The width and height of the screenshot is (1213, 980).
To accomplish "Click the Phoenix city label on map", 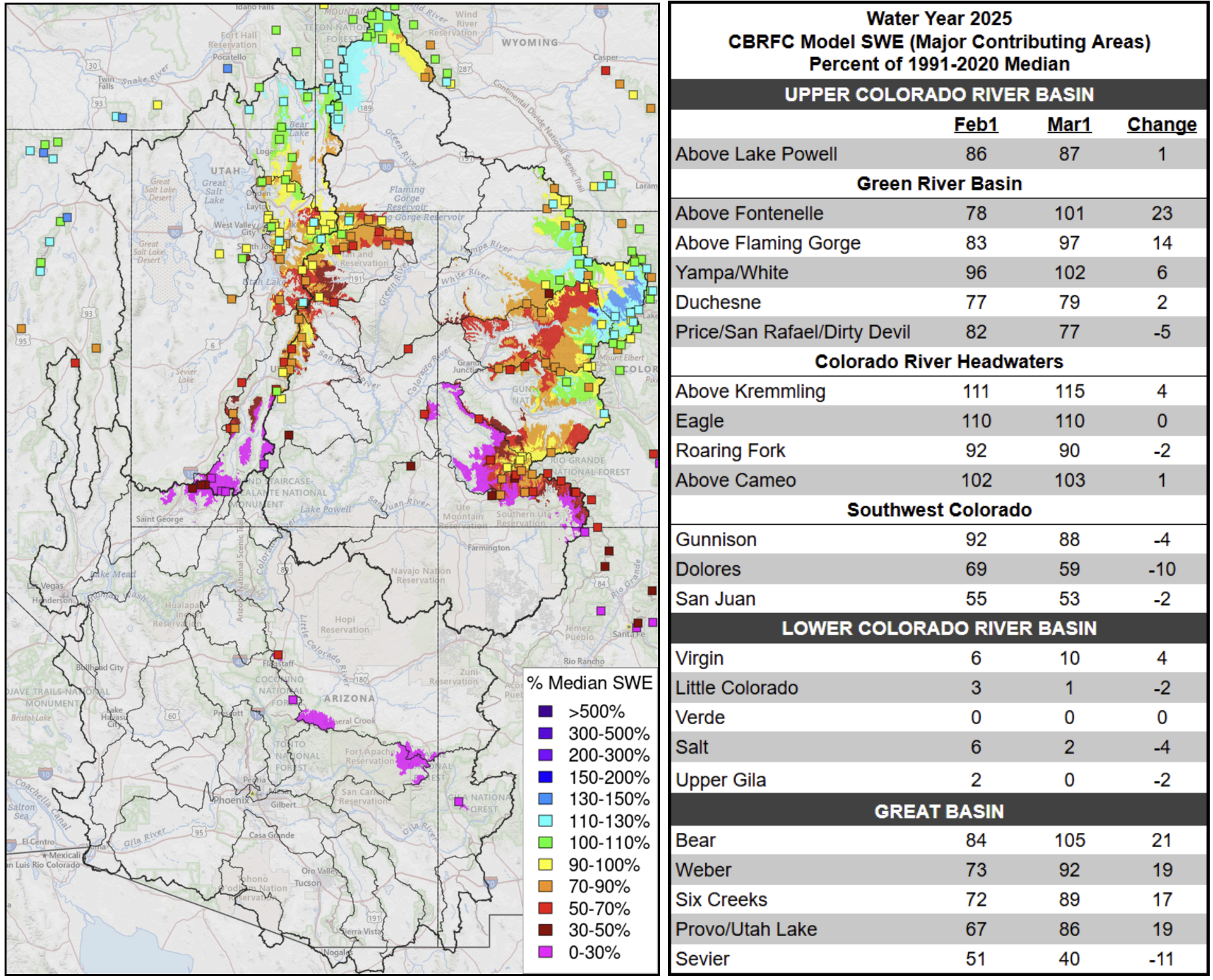I will pyautogui.click(x=230, y=799).
